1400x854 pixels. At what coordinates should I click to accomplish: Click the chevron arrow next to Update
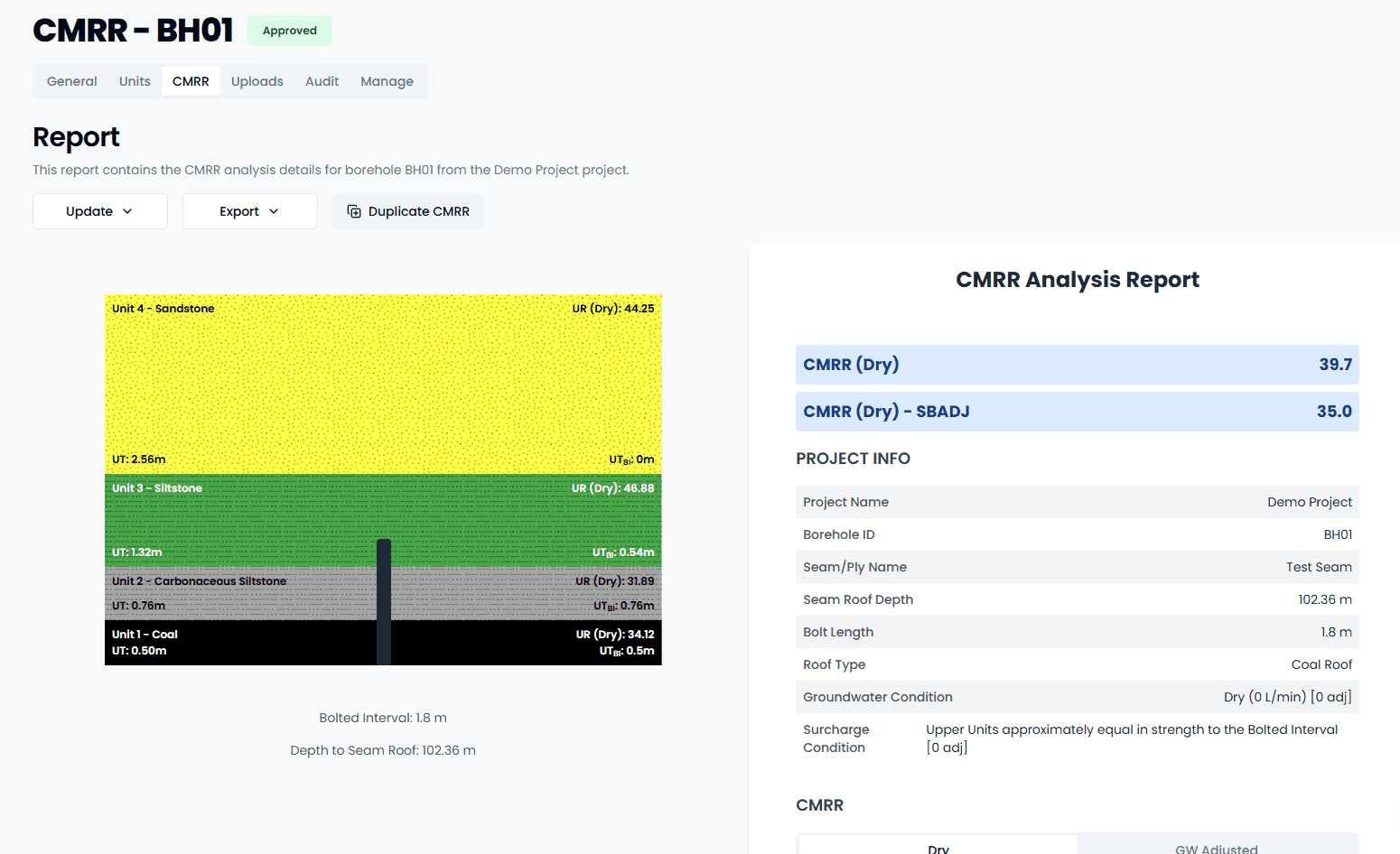click(126, 211)
